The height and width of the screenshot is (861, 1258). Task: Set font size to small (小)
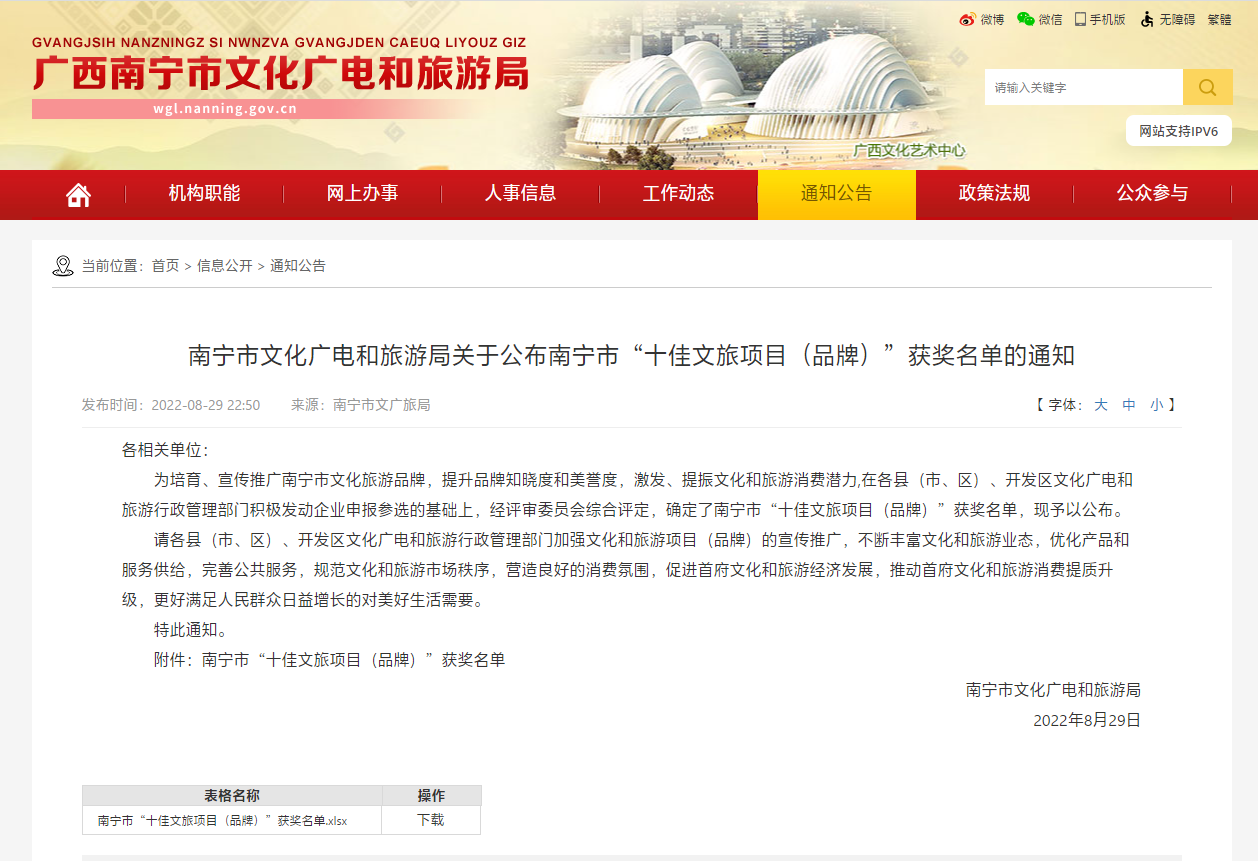coord(1156,405)
